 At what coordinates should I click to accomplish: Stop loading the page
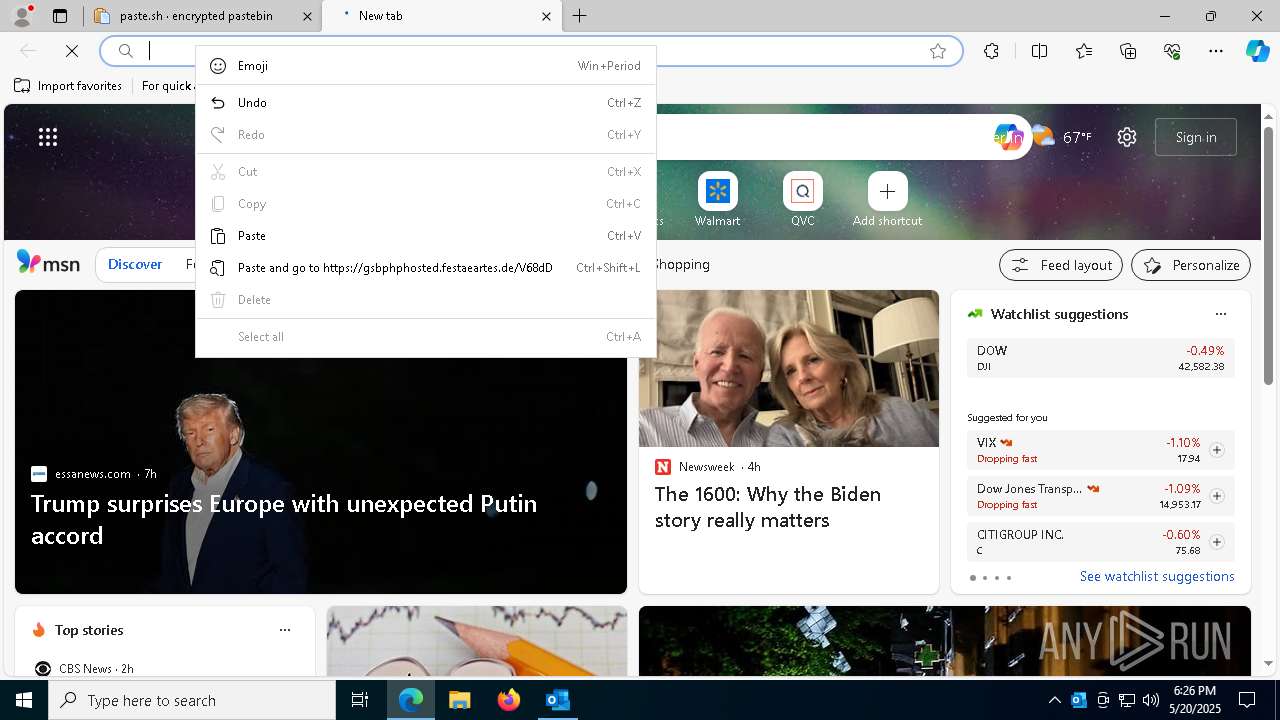point(72,51)
